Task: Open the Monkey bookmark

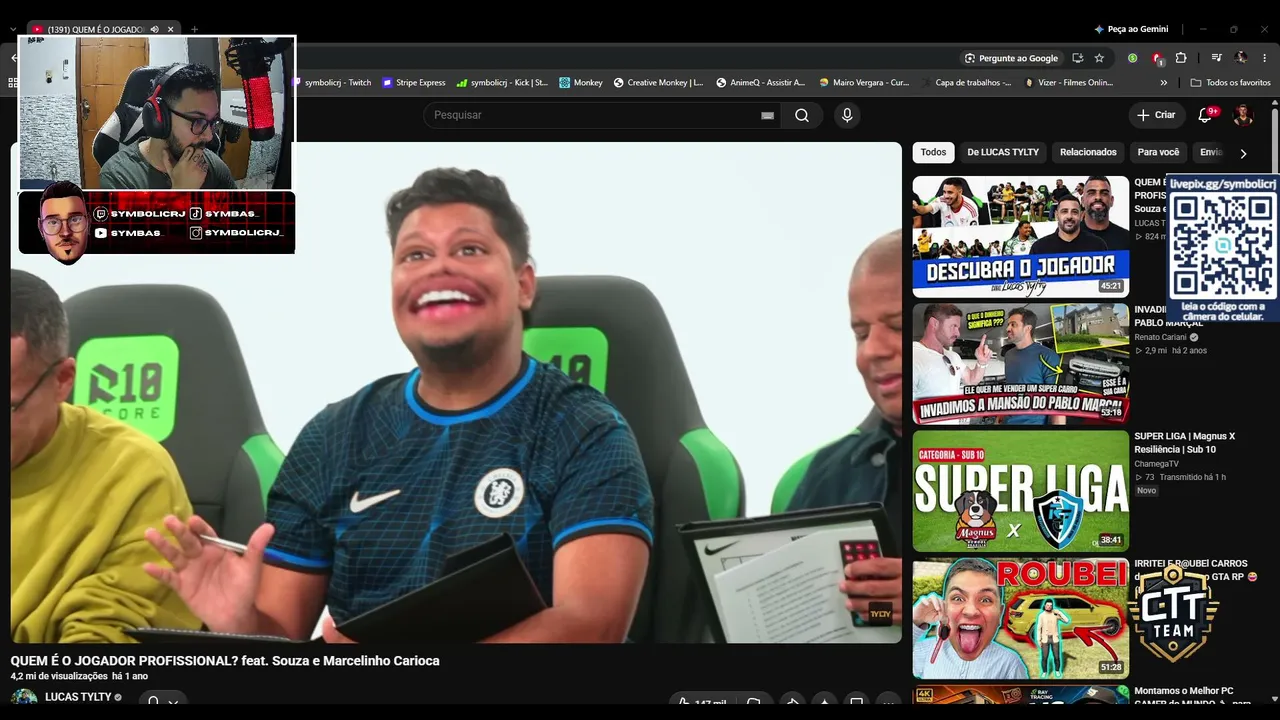Action: point(581,83)
